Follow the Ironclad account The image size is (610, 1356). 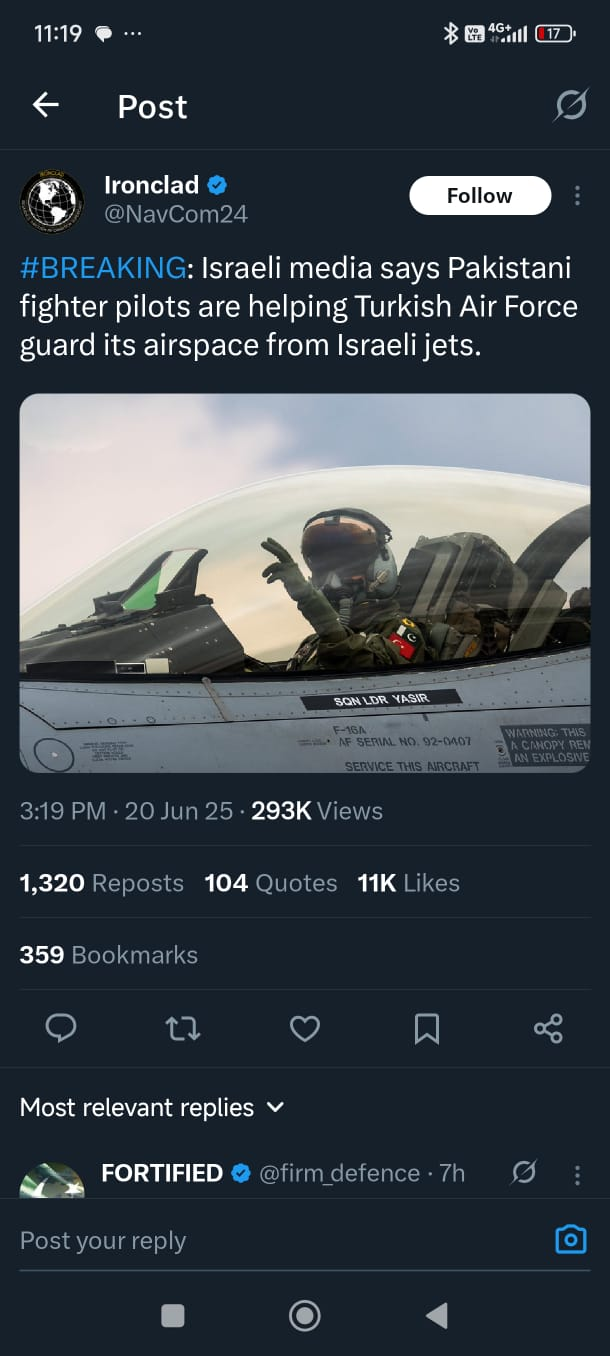(480, 196)
